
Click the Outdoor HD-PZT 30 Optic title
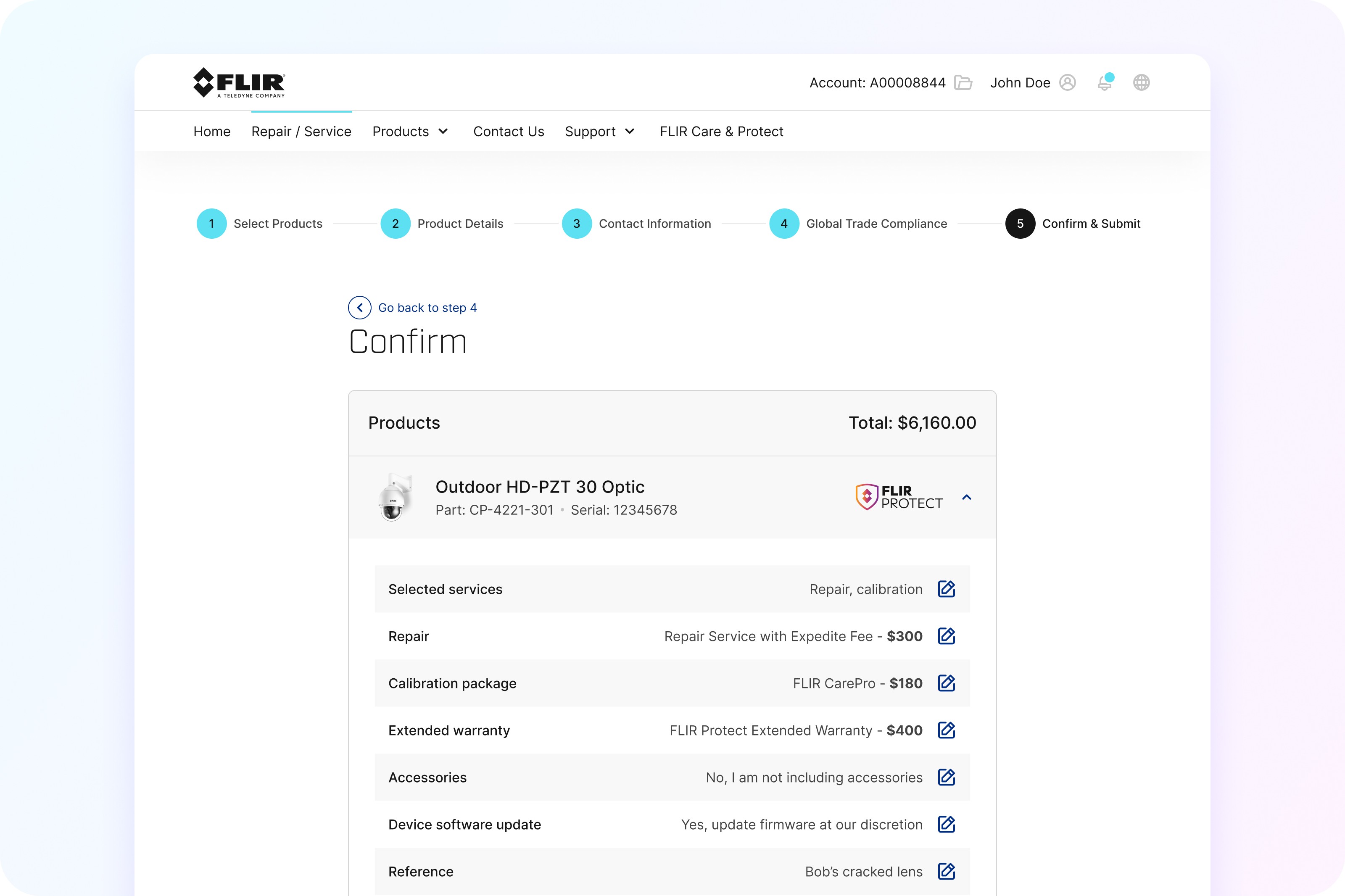540,487
